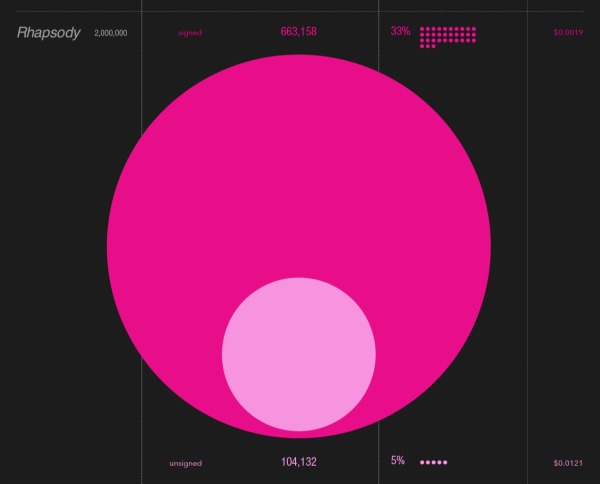Click the row of five pink dots
Image resolution: width=600 pixels, height=484 pixels.
coord(434,462)
